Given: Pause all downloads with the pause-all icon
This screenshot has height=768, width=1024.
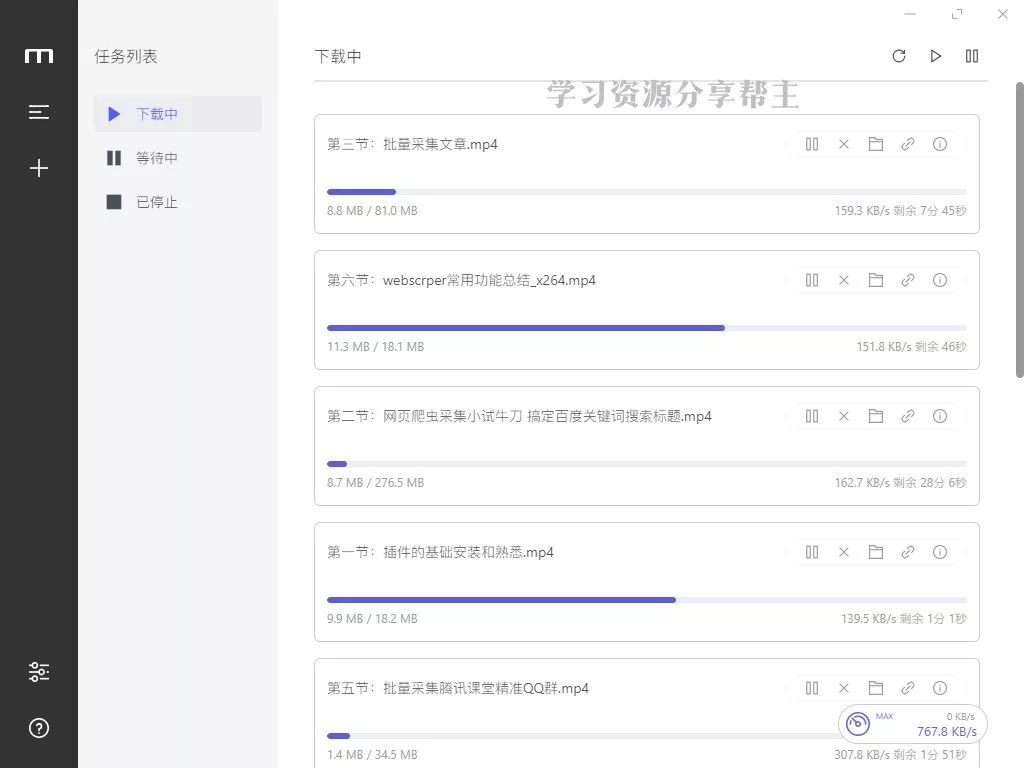Looking at the screenshot, I should [x=971, y=56].
